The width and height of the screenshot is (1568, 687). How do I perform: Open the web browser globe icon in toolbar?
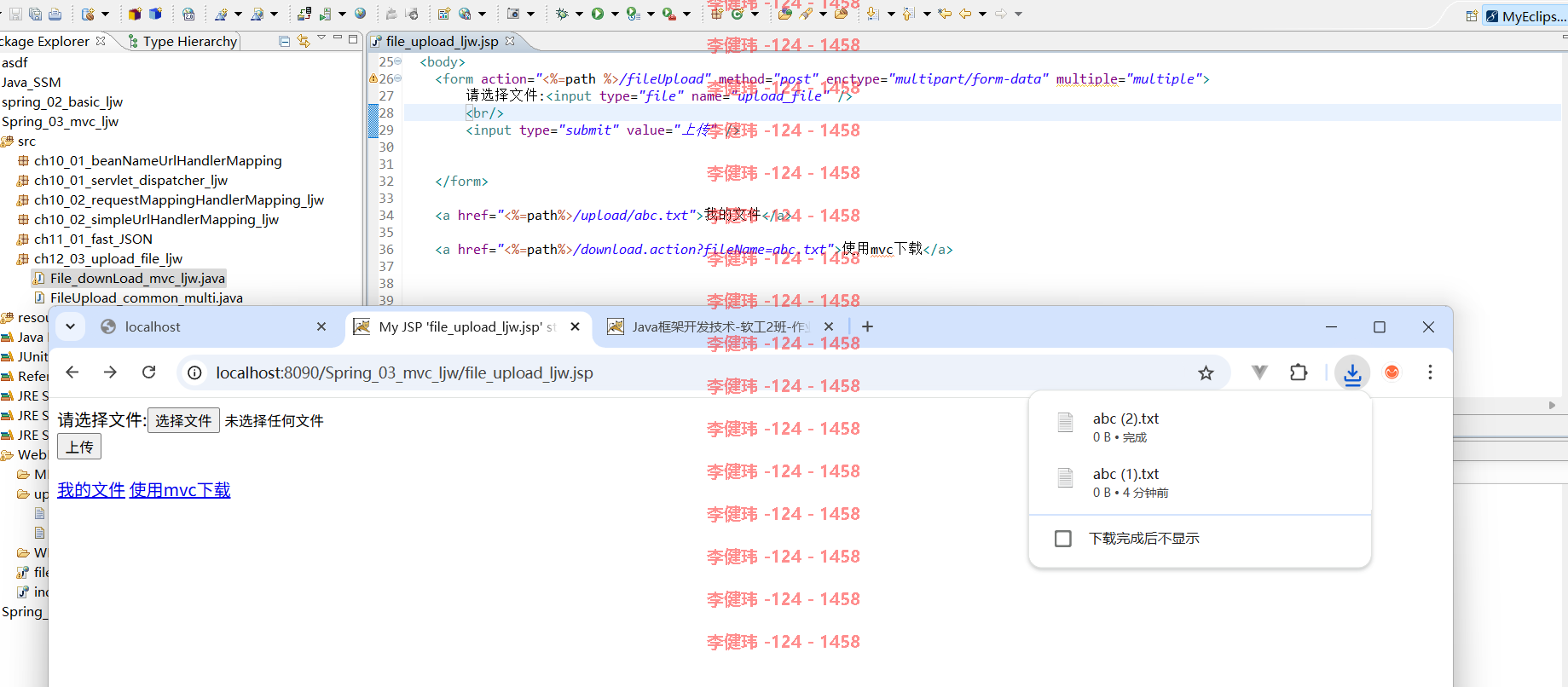361,14
